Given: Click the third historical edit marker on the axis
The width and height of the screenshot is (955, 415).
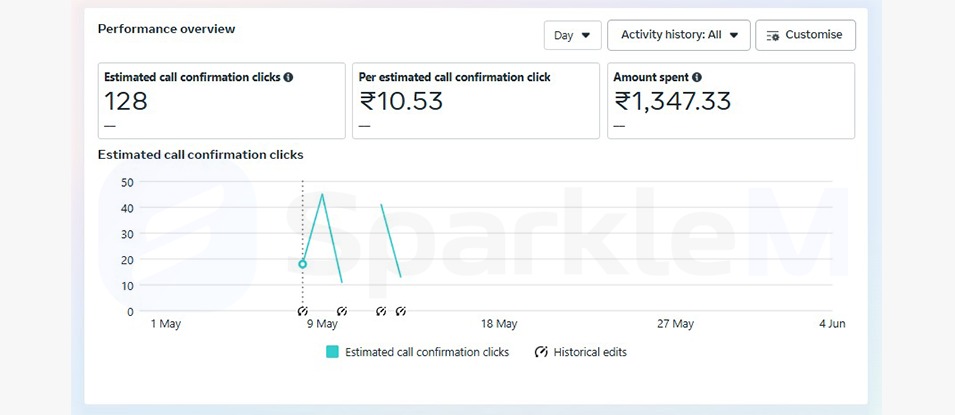Looking at the screenshot, I should pos(381,311).
